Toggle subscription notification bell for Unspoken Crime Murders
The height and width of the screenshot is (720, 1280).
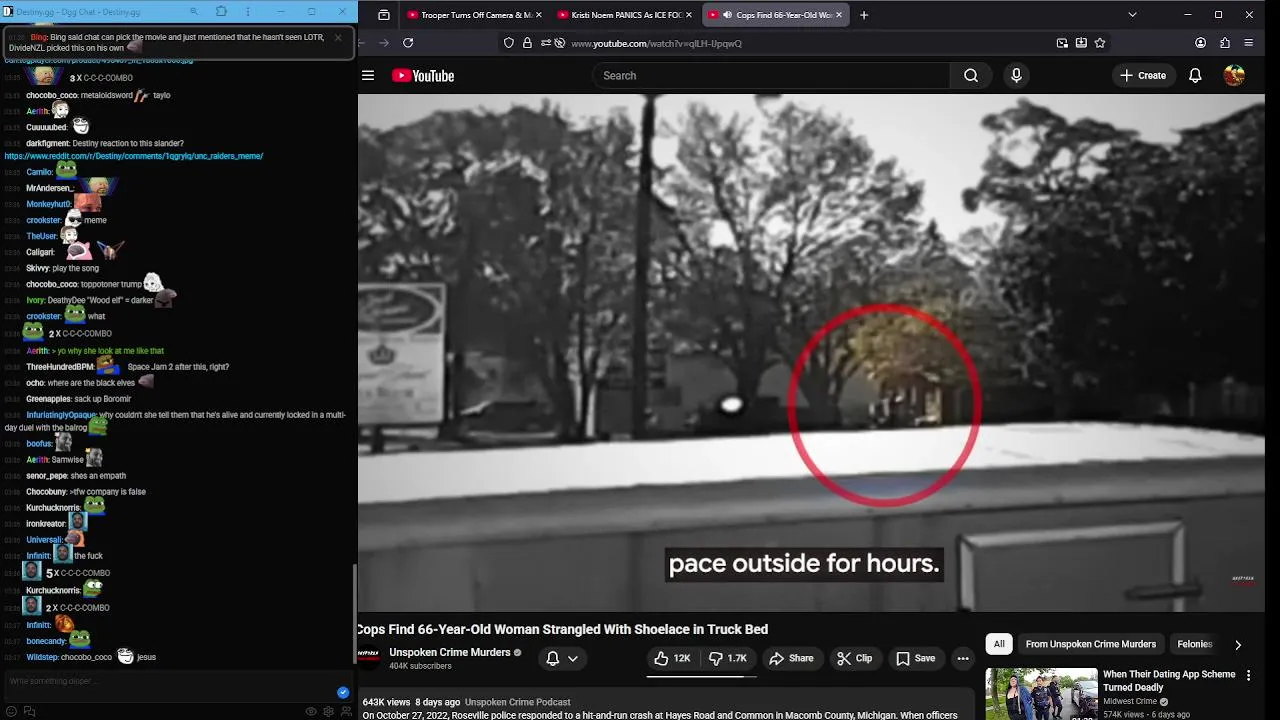click(x=552, y=658)
